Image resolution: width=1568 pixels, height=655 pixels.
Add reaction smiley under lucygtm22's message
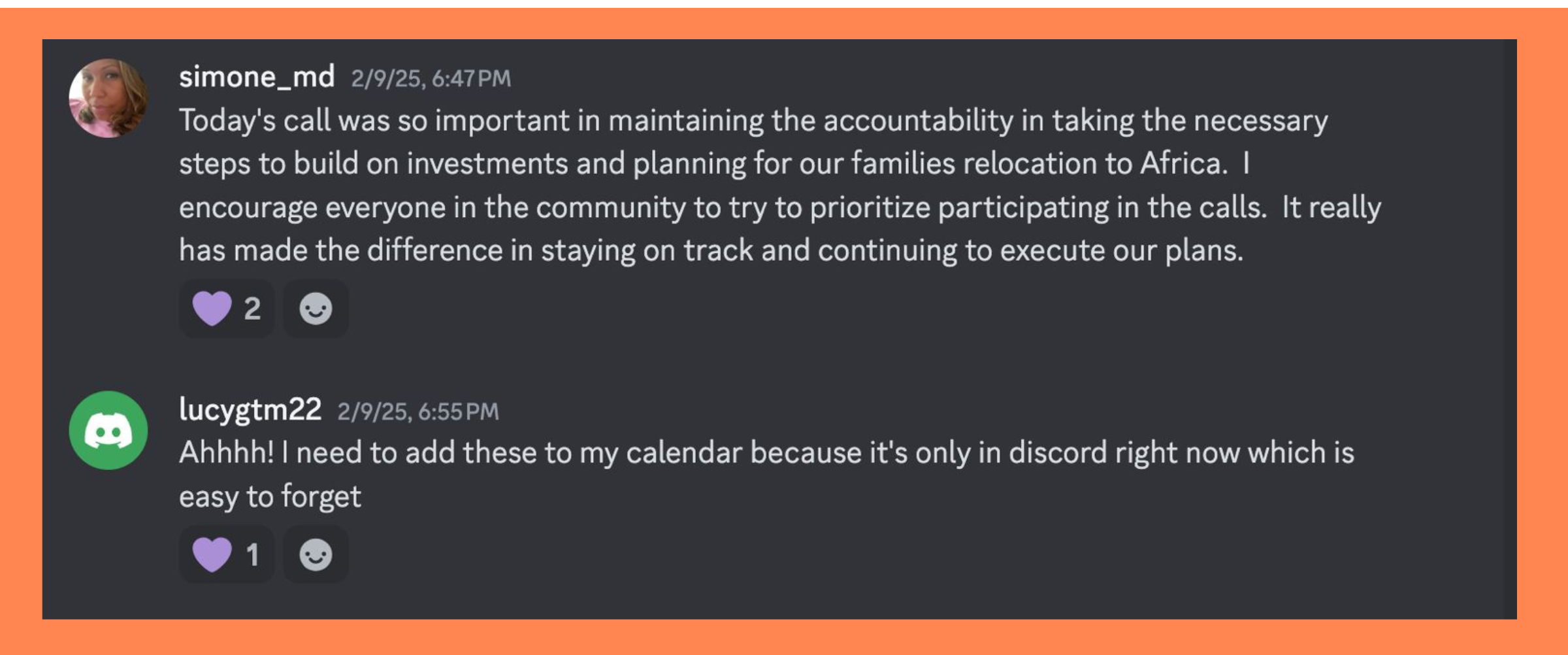pos(316,554)
